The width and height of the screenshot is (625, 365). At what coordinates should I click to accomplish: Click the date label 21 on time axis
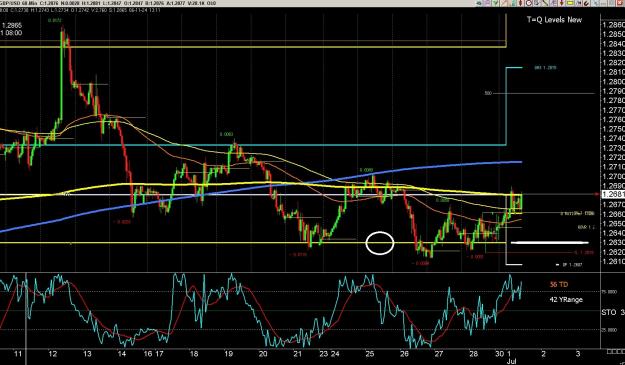297,353
